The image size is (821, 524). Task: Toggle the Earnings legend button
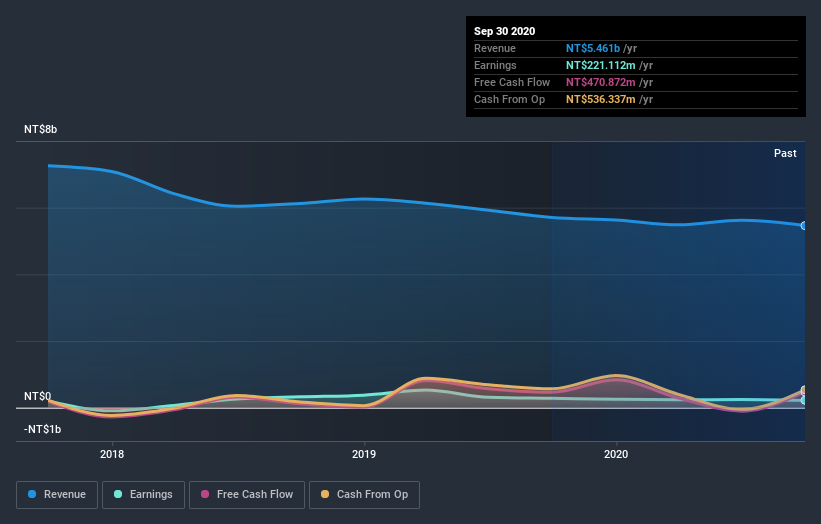143,495
